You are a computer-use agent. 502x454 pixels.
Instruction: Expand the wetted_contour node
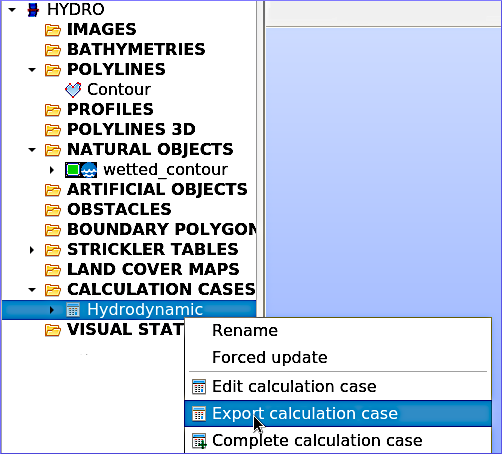(x=52, y=170)
